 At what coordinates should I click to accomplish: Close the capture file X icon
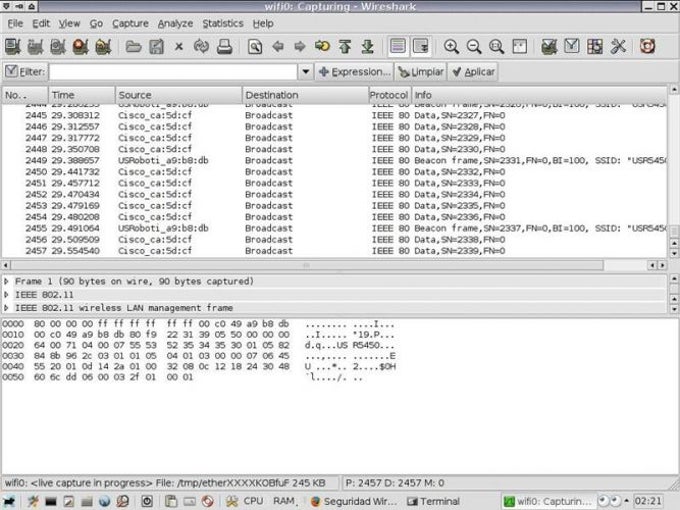(179, 46)
